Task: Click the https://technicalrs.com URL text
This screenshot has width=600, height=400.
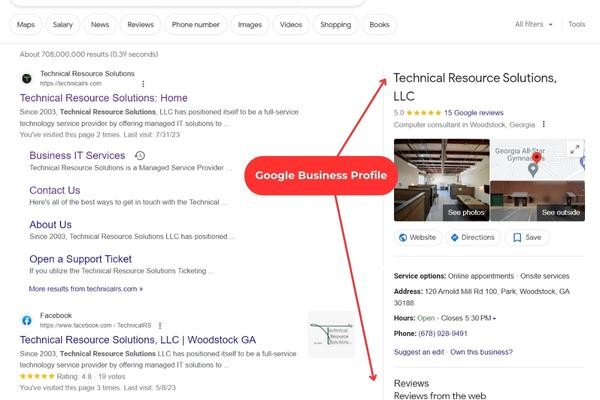Action: 71,83
